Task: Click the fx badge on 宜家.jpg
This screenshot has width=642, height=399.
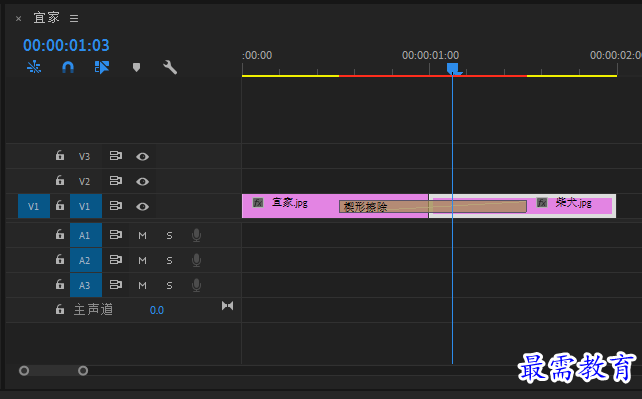Action: pos(258,203)
